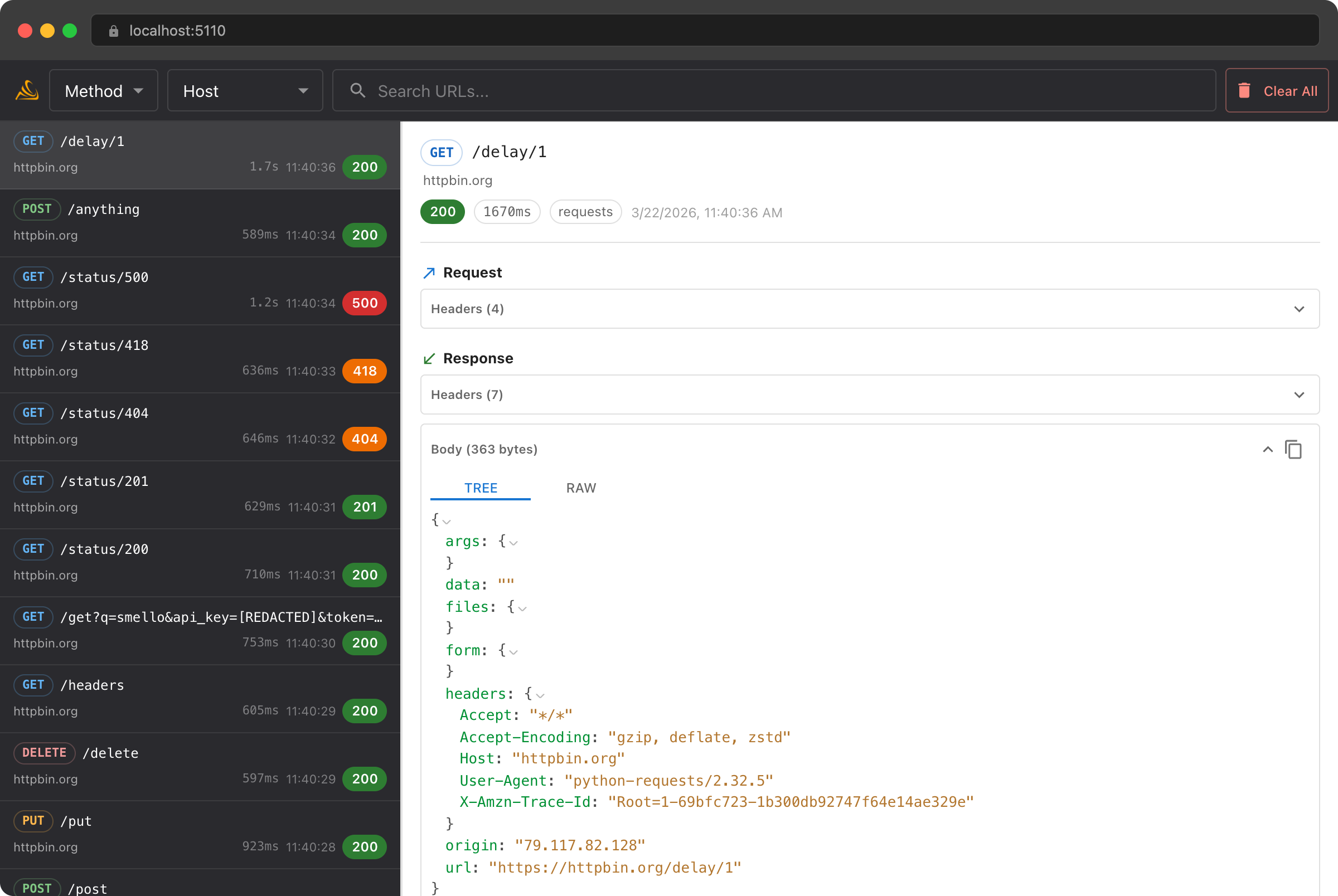Copy the response body using the copy icon
The image size is (1338, 896).
coord(1294,450)
